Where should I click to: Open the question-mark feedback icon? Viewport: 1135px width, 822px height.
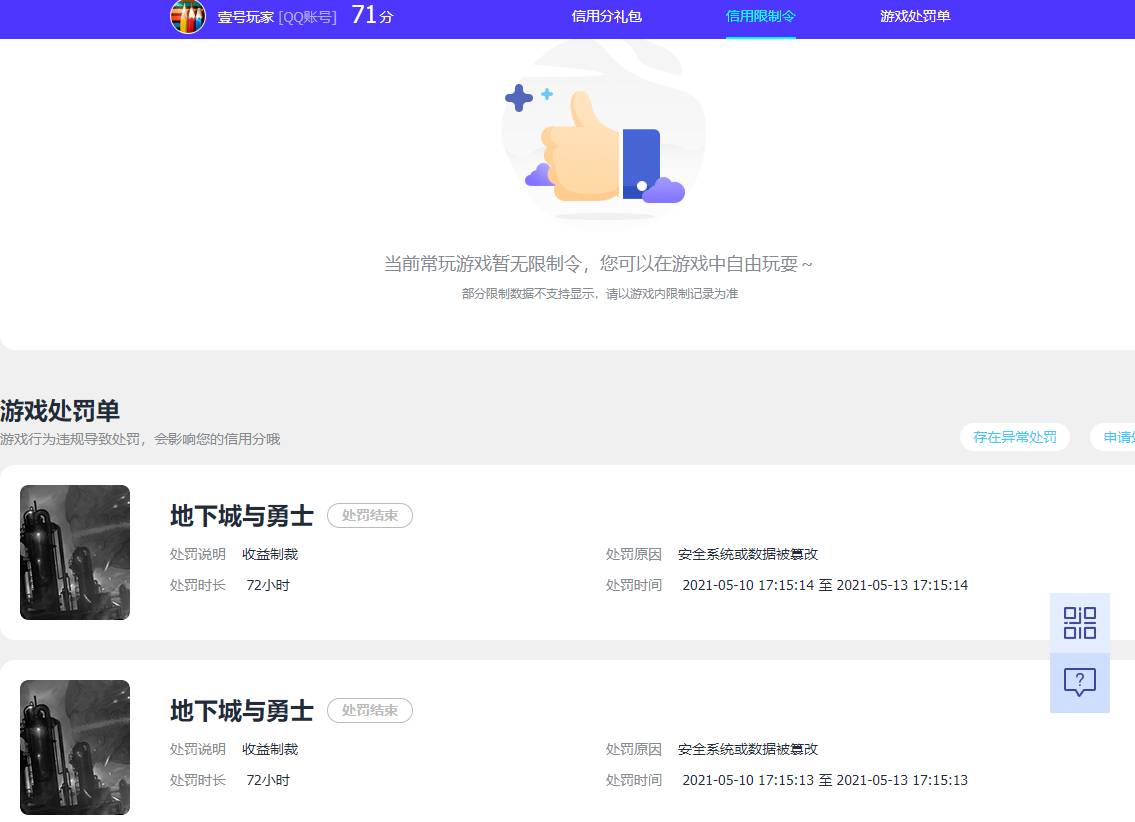pos(1080,683)
